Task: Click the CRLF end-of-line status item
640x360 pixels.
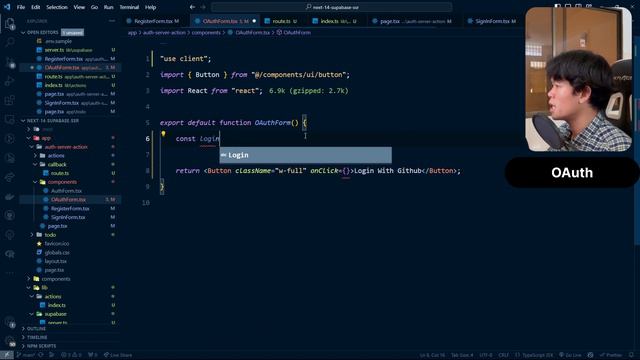Action: [x=503, y=355]
